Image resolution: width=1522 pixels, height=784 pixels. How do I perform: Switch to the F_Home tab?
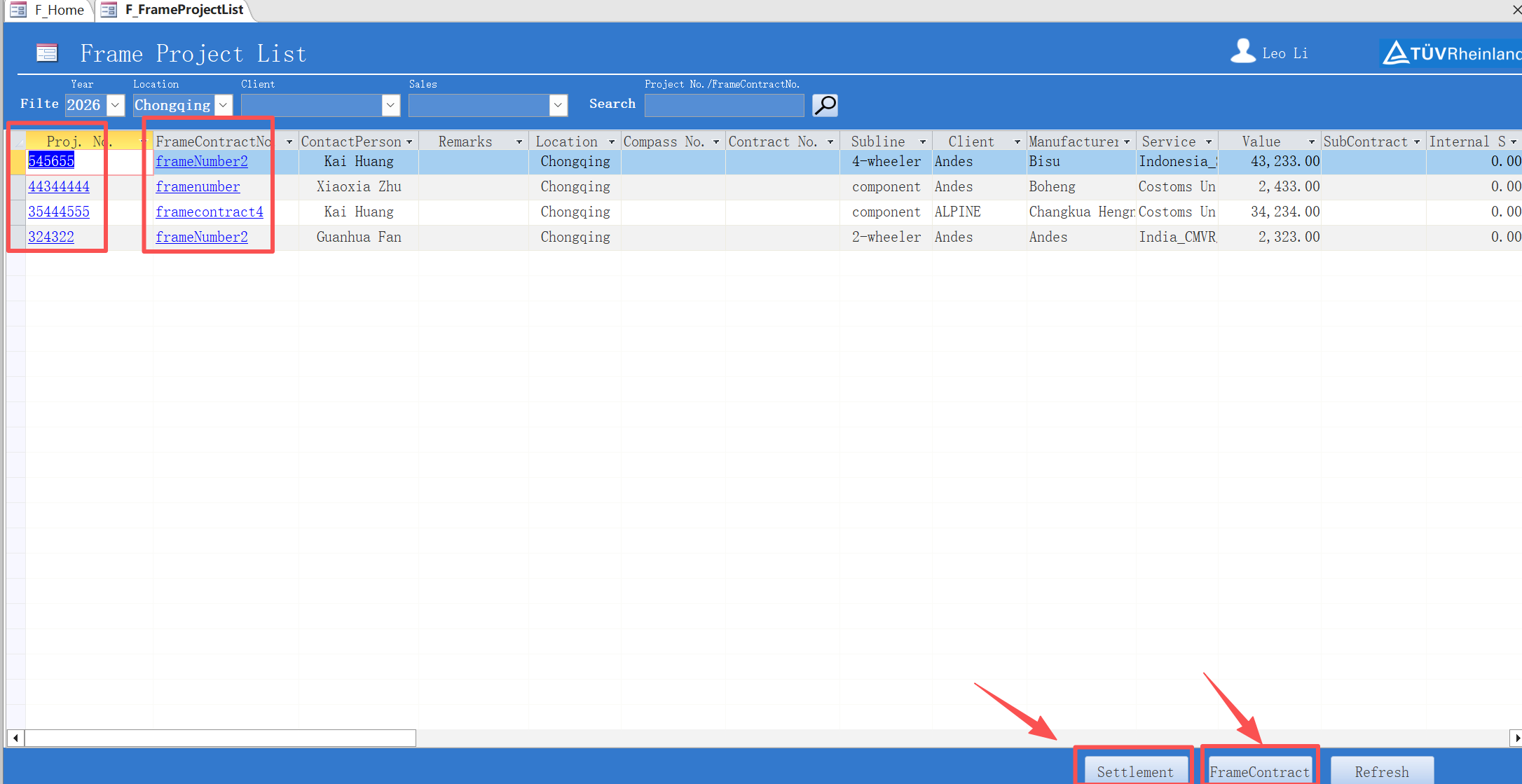click(x=49, y=10)
